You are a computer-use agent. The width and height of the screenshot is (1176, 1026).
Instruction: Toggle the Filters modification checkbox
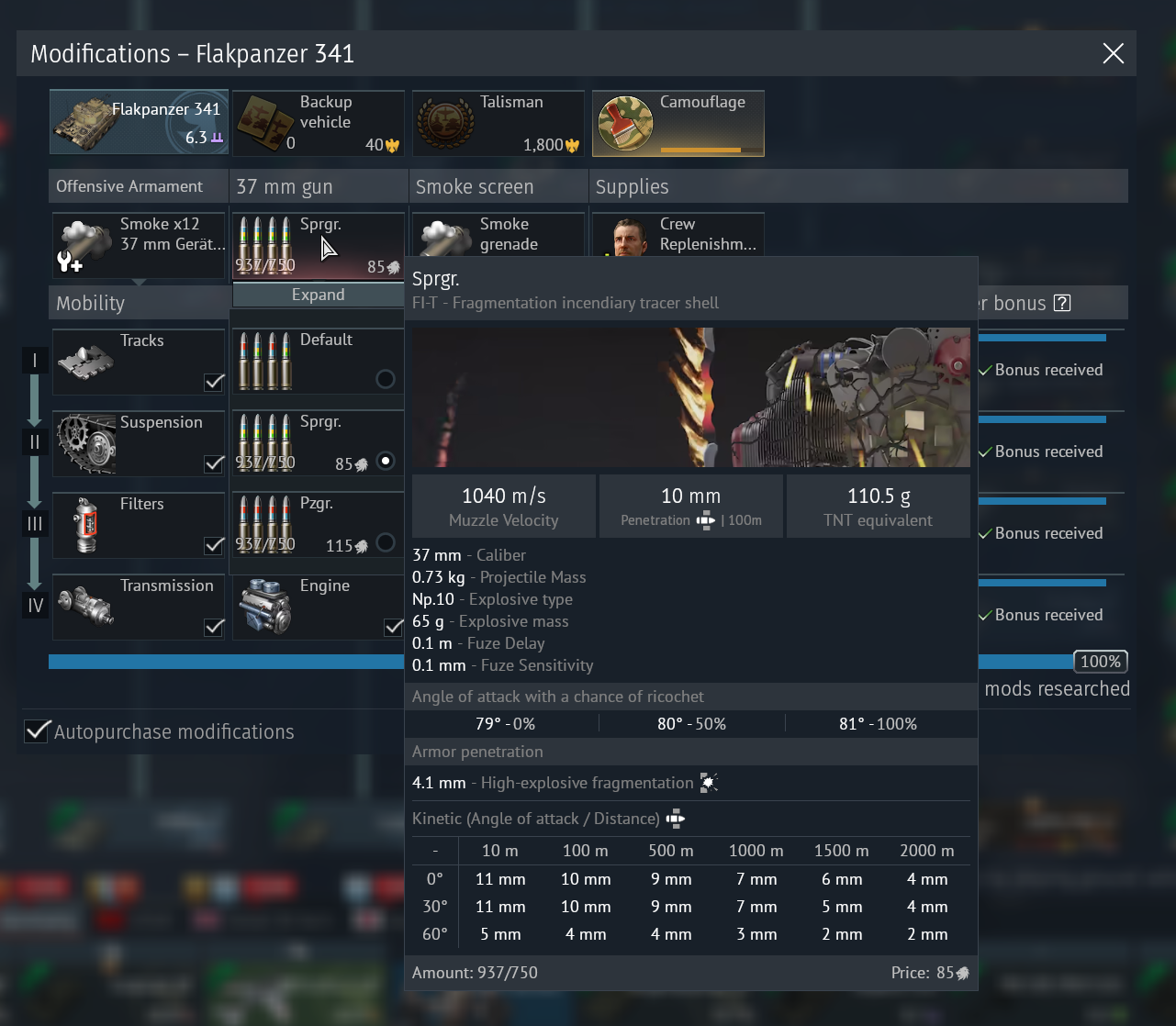214,545
